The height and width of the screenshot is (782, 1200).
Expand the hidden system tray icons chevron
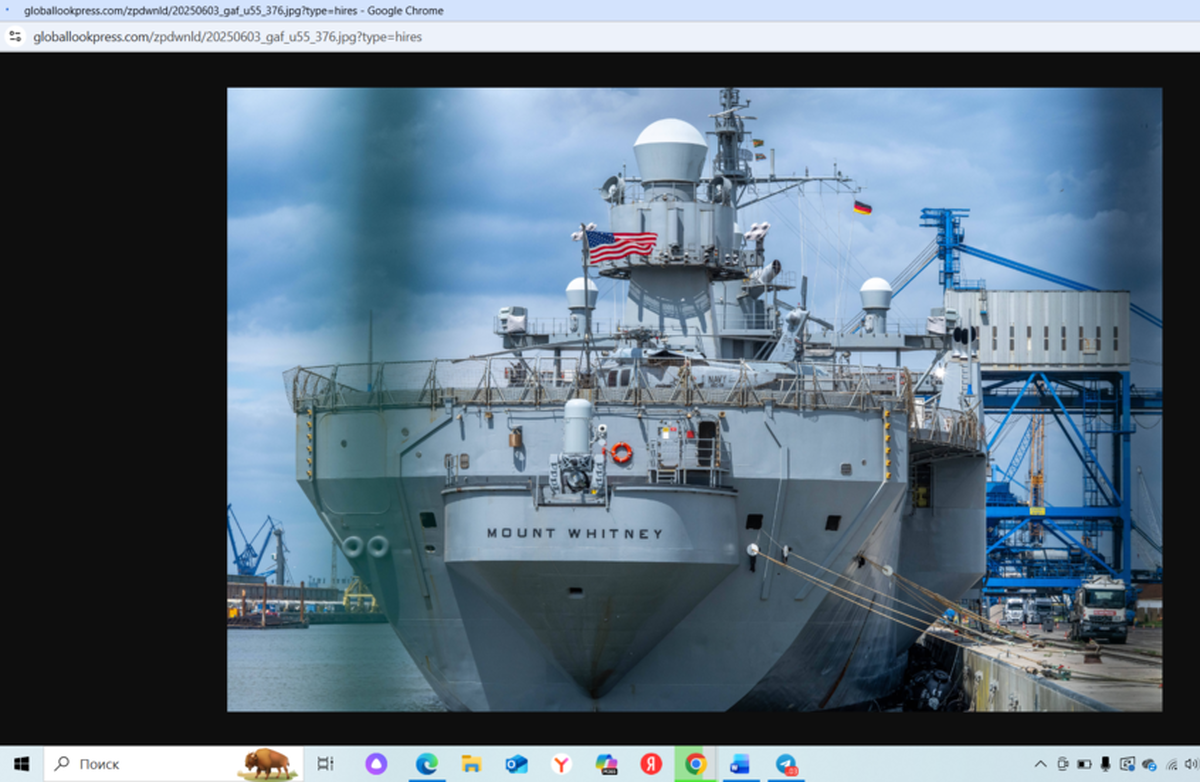point(1041,764)
